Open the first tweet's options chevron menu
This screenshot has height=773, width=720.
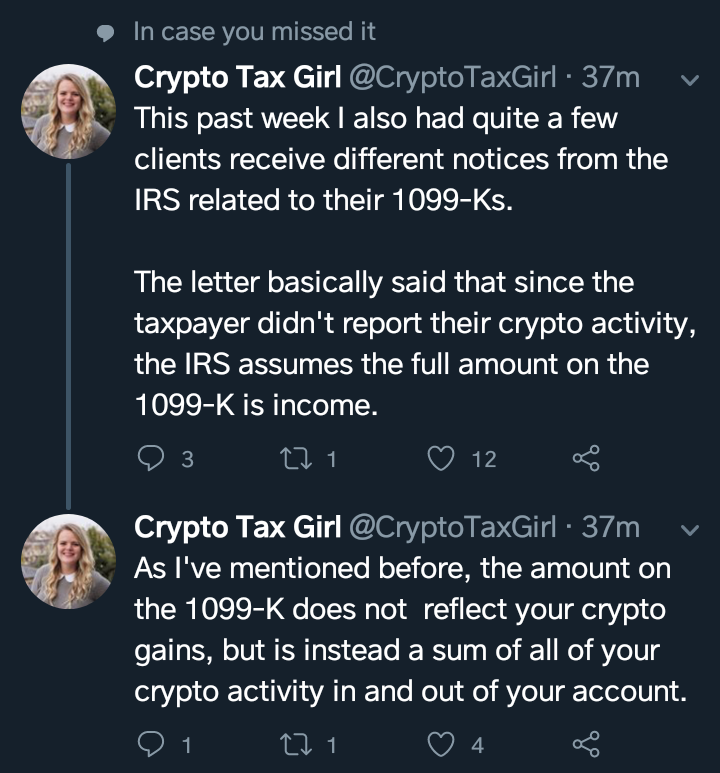pyautogui.click(x=687, y=79)
